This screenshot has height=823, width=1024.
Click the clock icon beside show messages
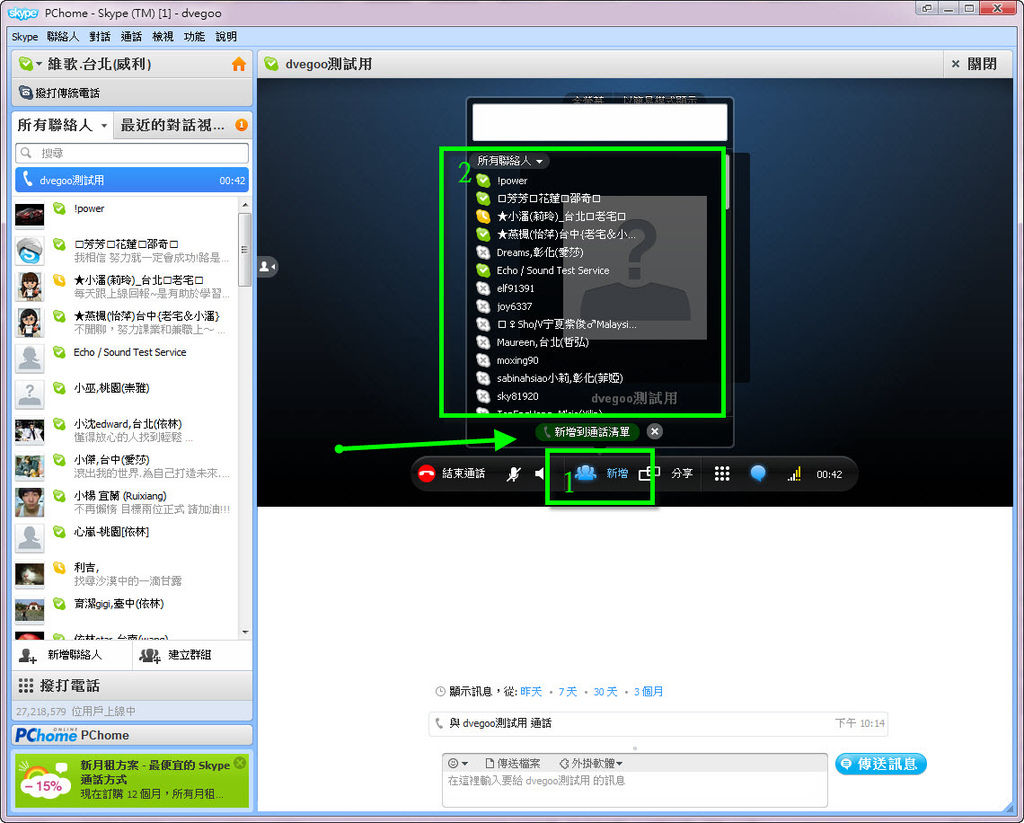coord(440,692)
